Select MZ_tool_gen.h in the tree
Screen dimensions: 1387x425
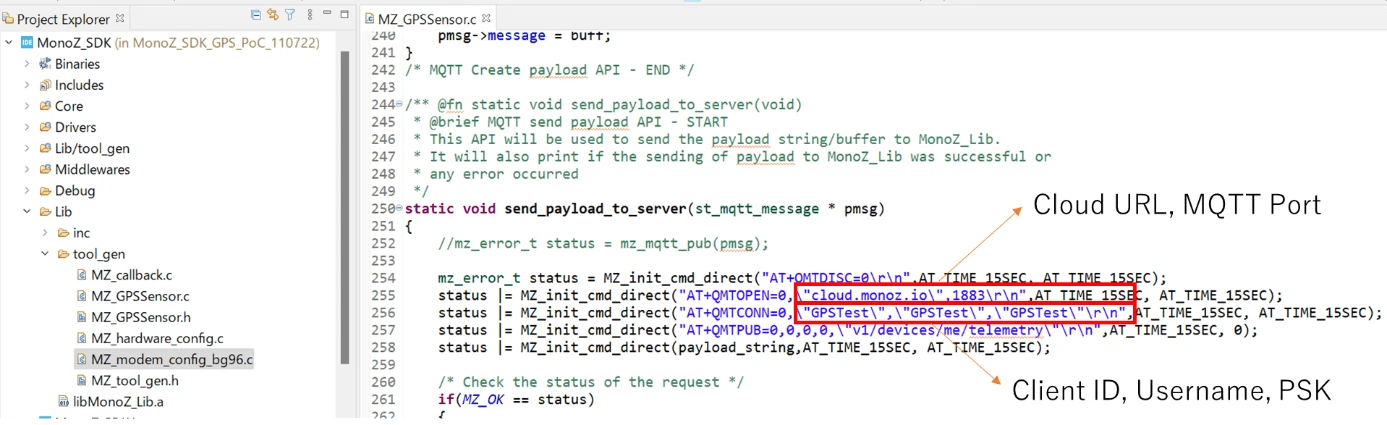135,380
